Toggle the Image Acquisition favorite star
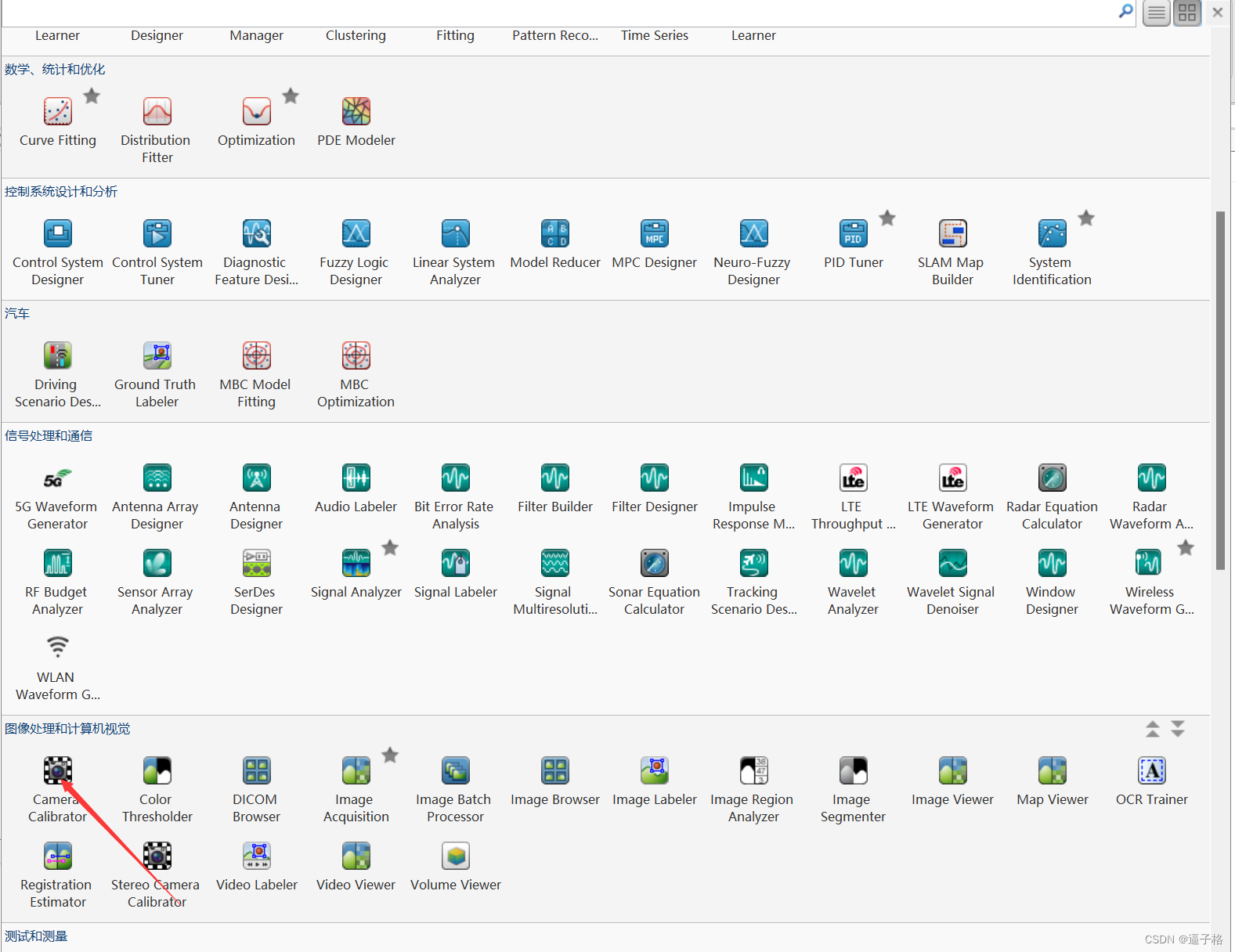The image size is (1235, 952). pyautogui.click(x=390, y=755)
